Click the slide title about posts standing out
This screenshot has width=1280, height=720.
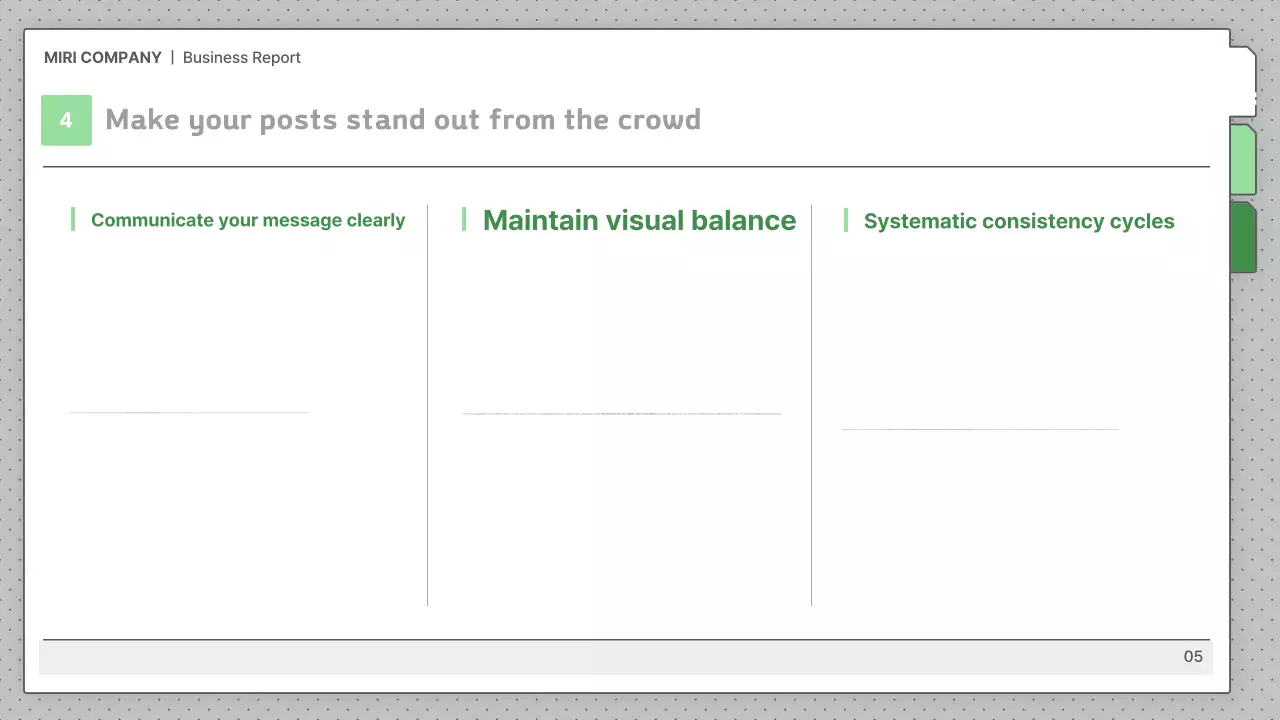(x=402, y=120)
